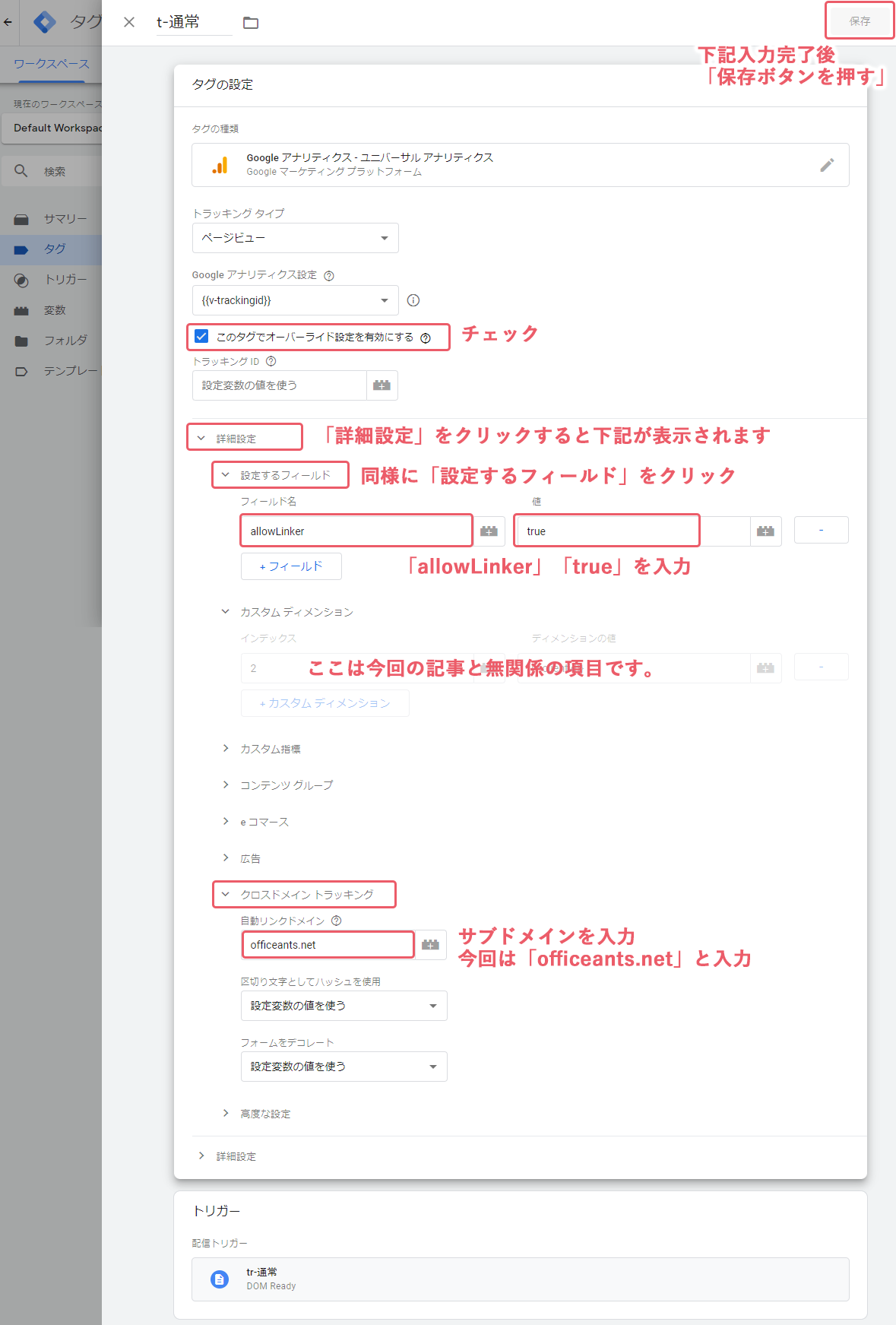Viewport: 896px width, 1325px height.
Task: Remove the allowLinker field row with minus button
Action: tap(822, 530)
